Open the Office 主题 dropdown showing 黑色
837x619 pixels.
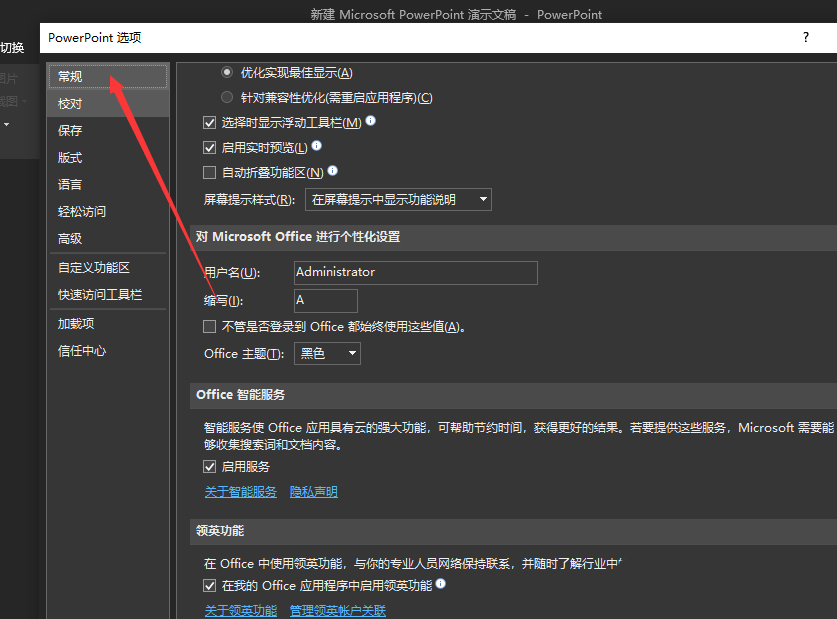(x=327, y=353)
